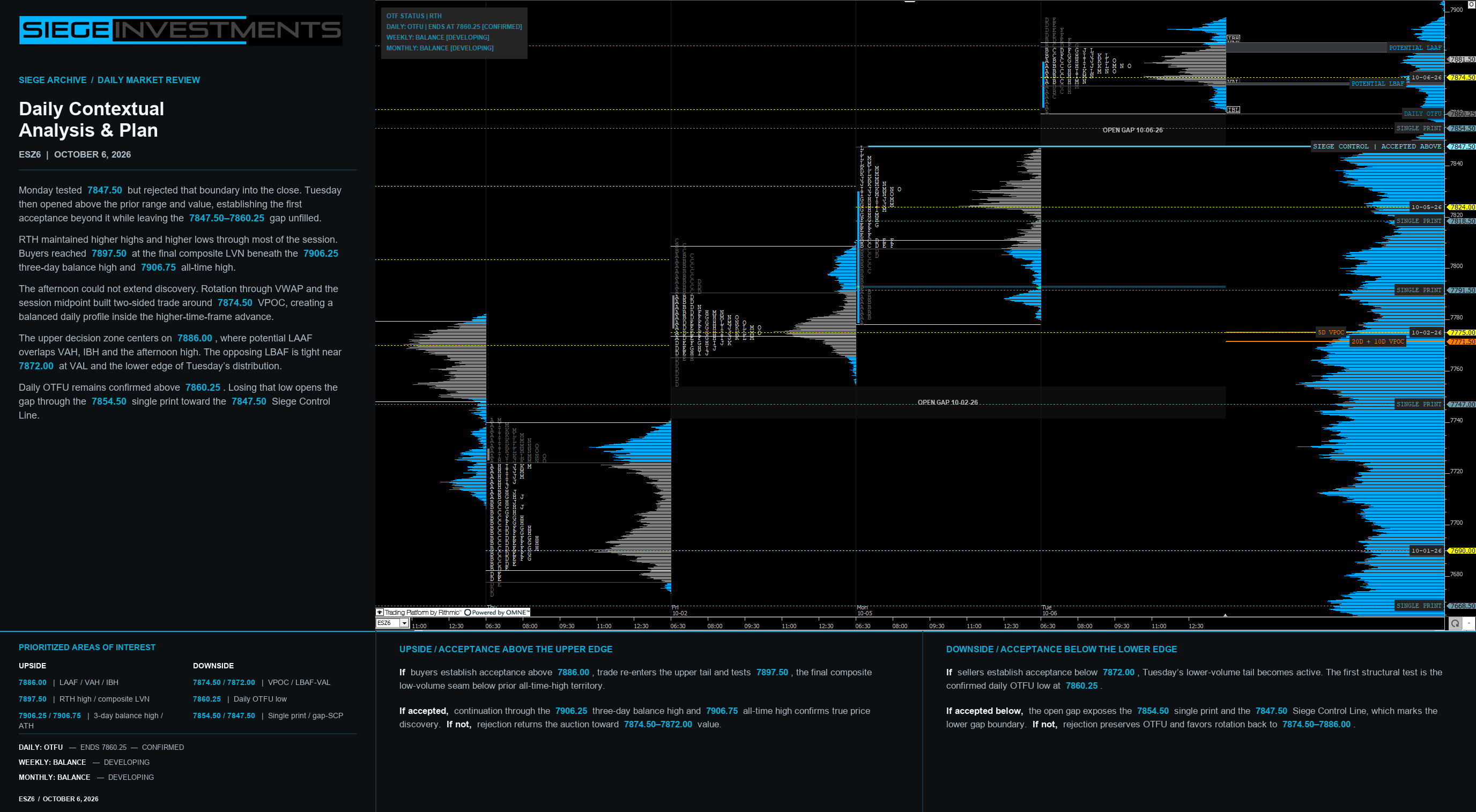1476x812 pixels.
Task: Click the OMNE circle logo icon
Action: pyautogui.click(x=468, y=612)
